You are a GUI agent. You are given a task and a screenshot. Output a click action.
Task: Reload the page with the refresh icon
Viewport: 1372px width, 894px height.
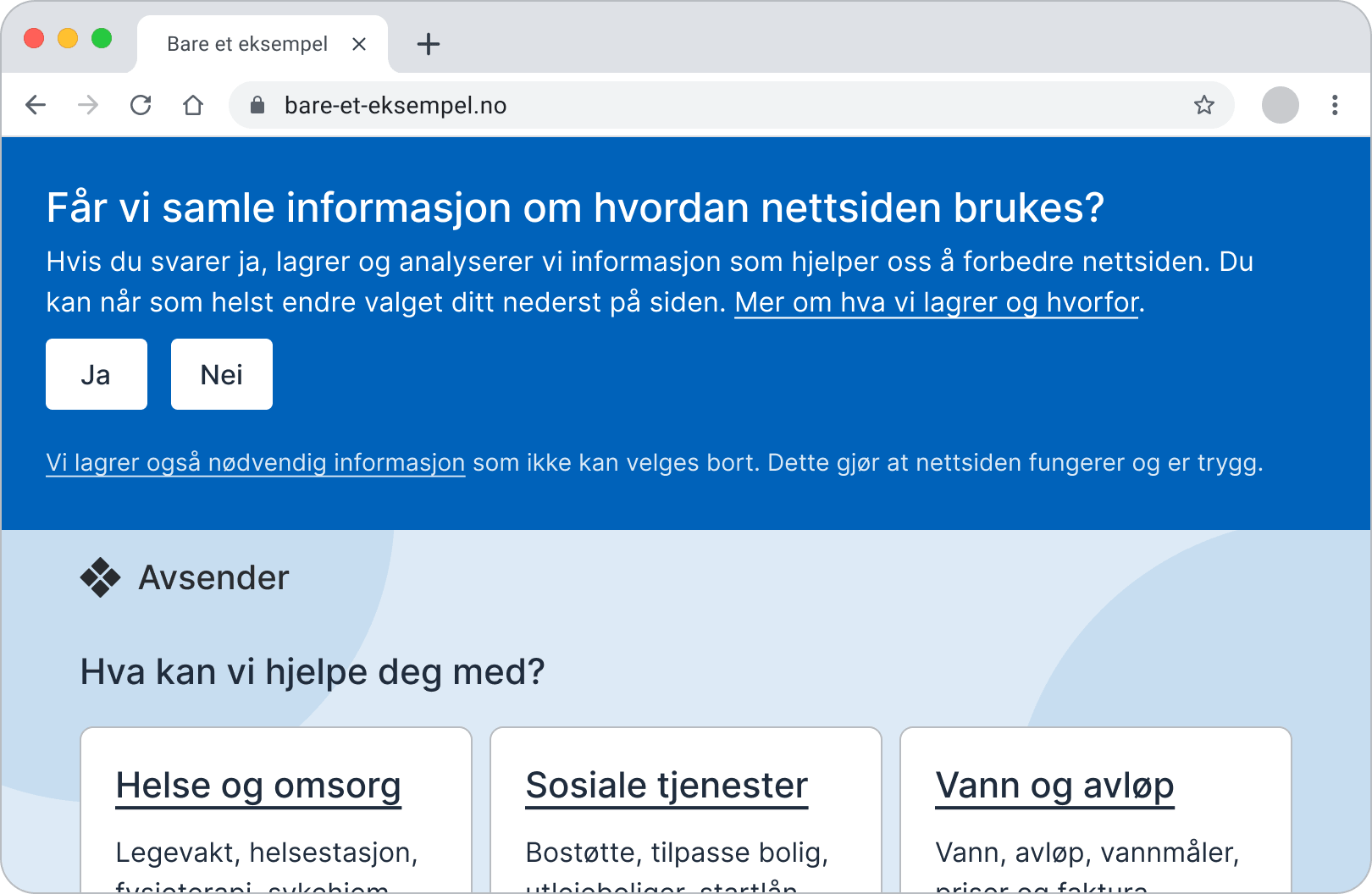coord(141,105)
